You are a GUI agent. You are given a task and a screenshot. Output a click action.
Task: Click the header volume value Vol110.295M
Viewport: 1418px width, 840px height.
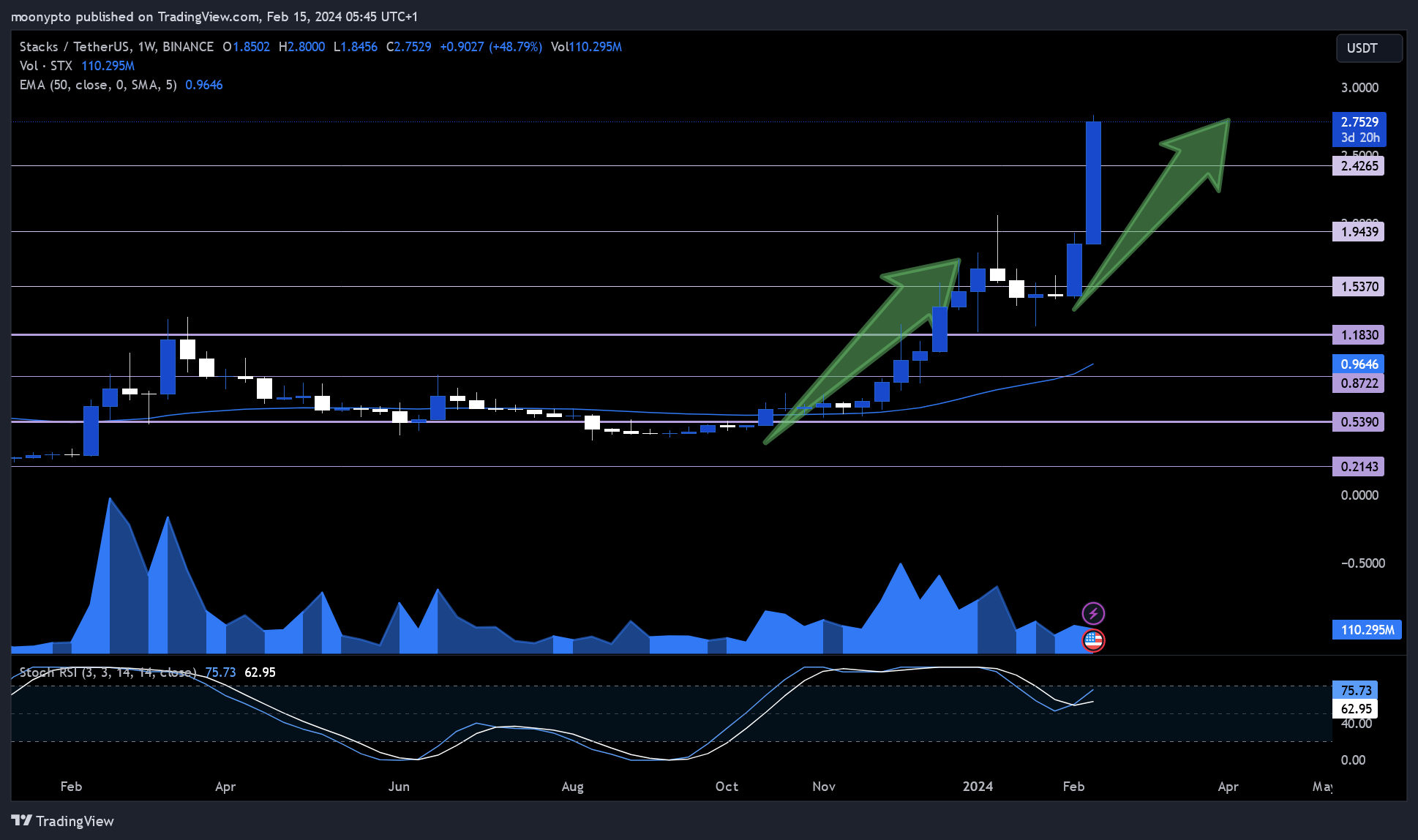(x=586, y=47)
